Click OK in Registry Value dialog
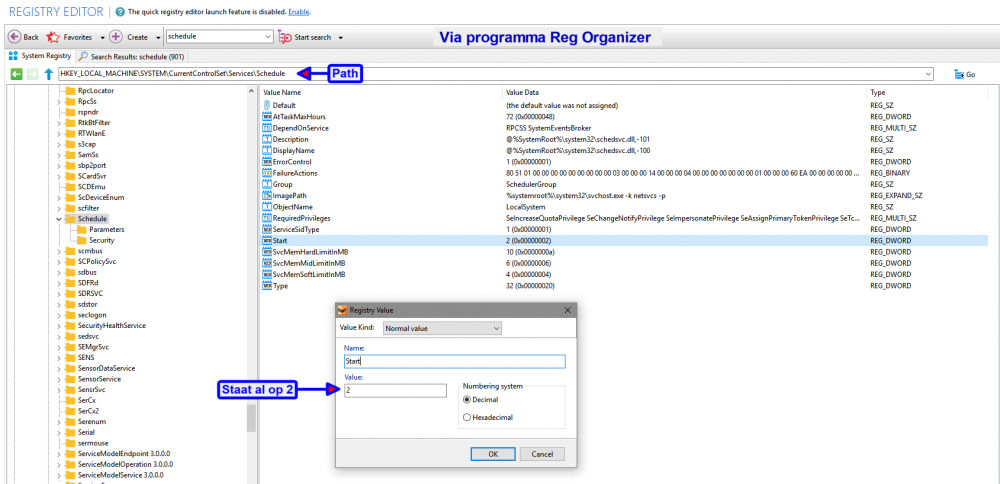The width and height of the screenshot is (1000, 484). point(493,454)
